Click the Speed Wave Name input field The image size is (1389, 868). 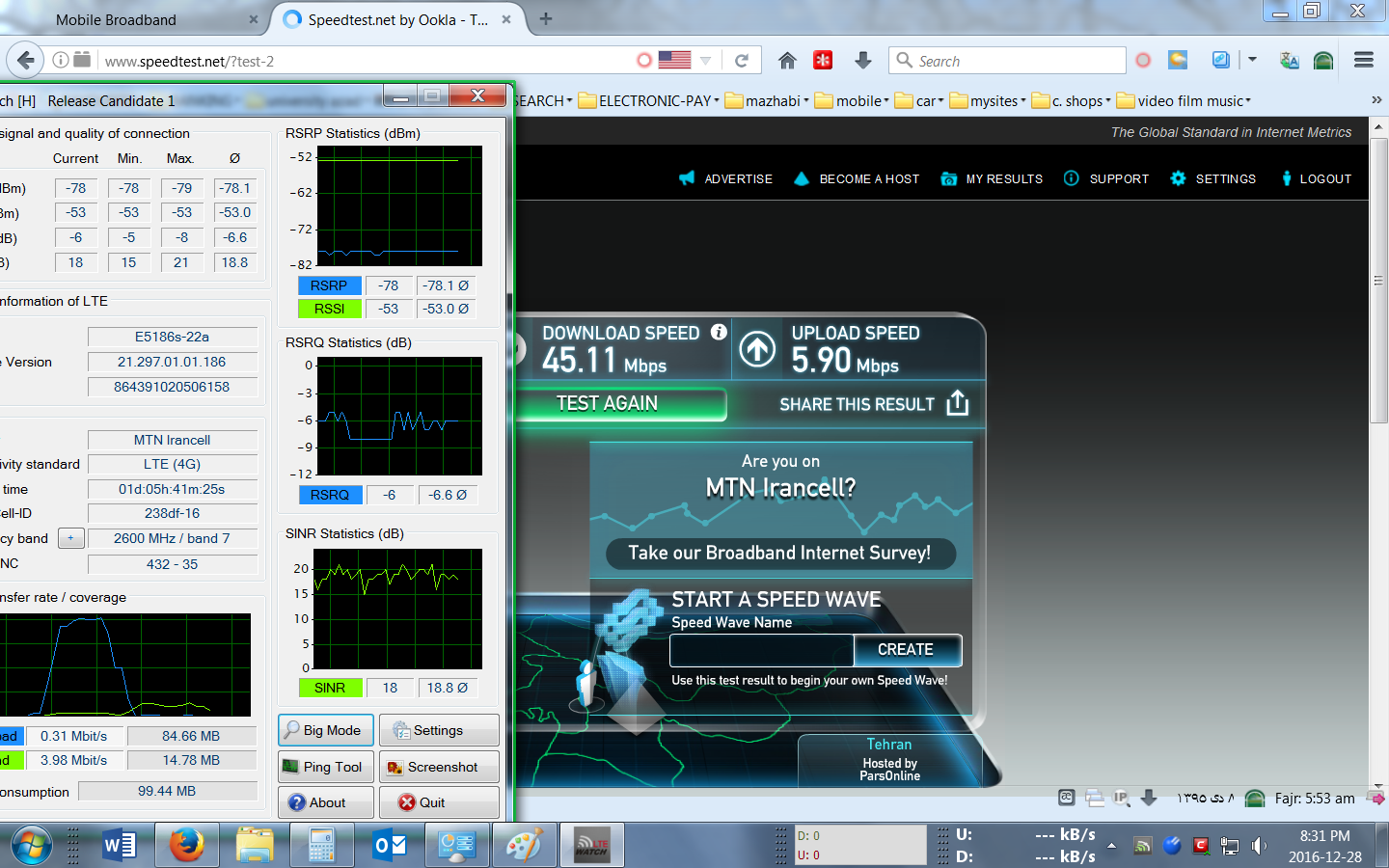[762, 650]
